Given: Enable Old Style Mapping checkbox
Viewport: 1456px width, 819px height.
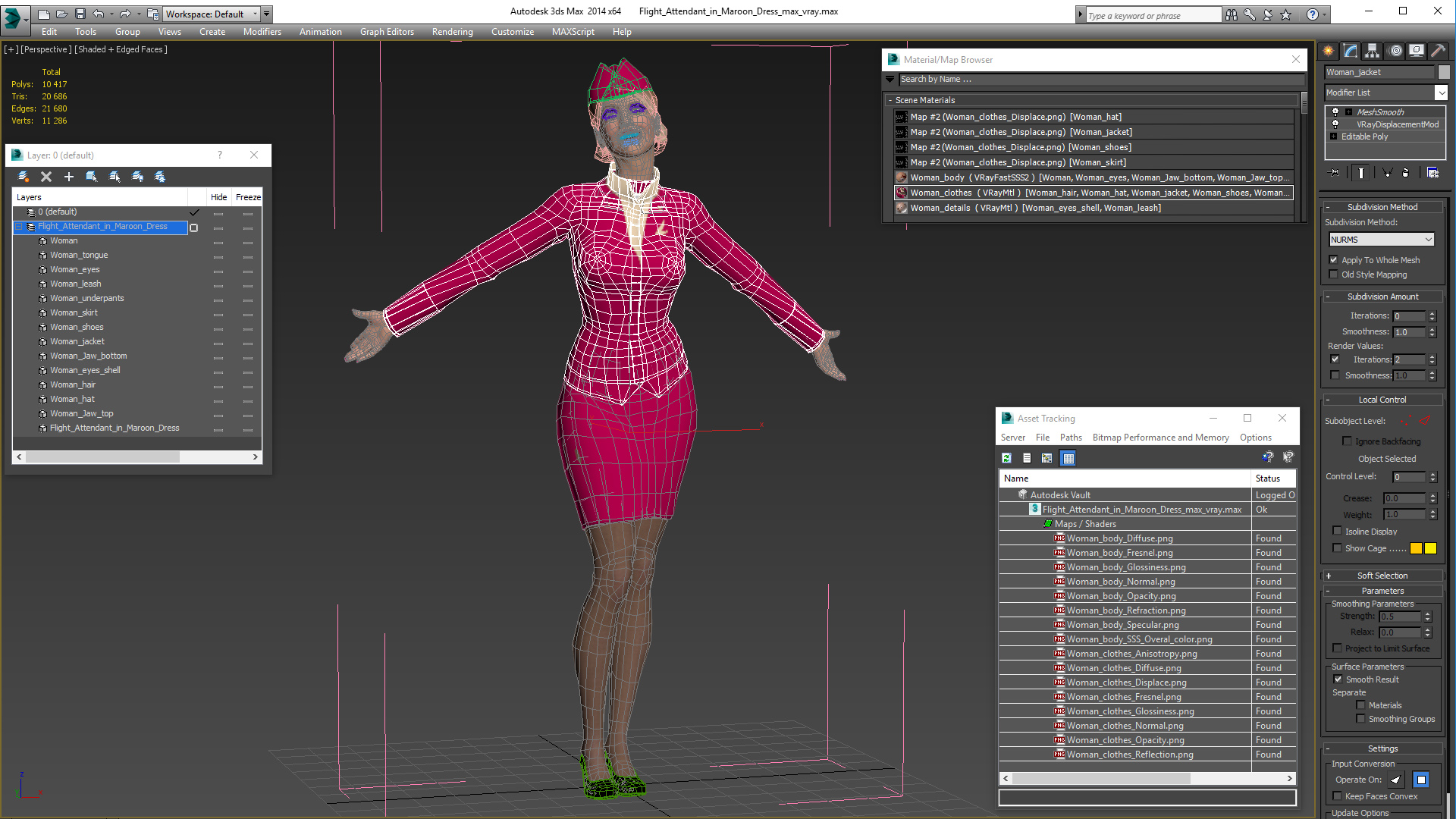Looking at the screenshot, I should [1334, 275].
